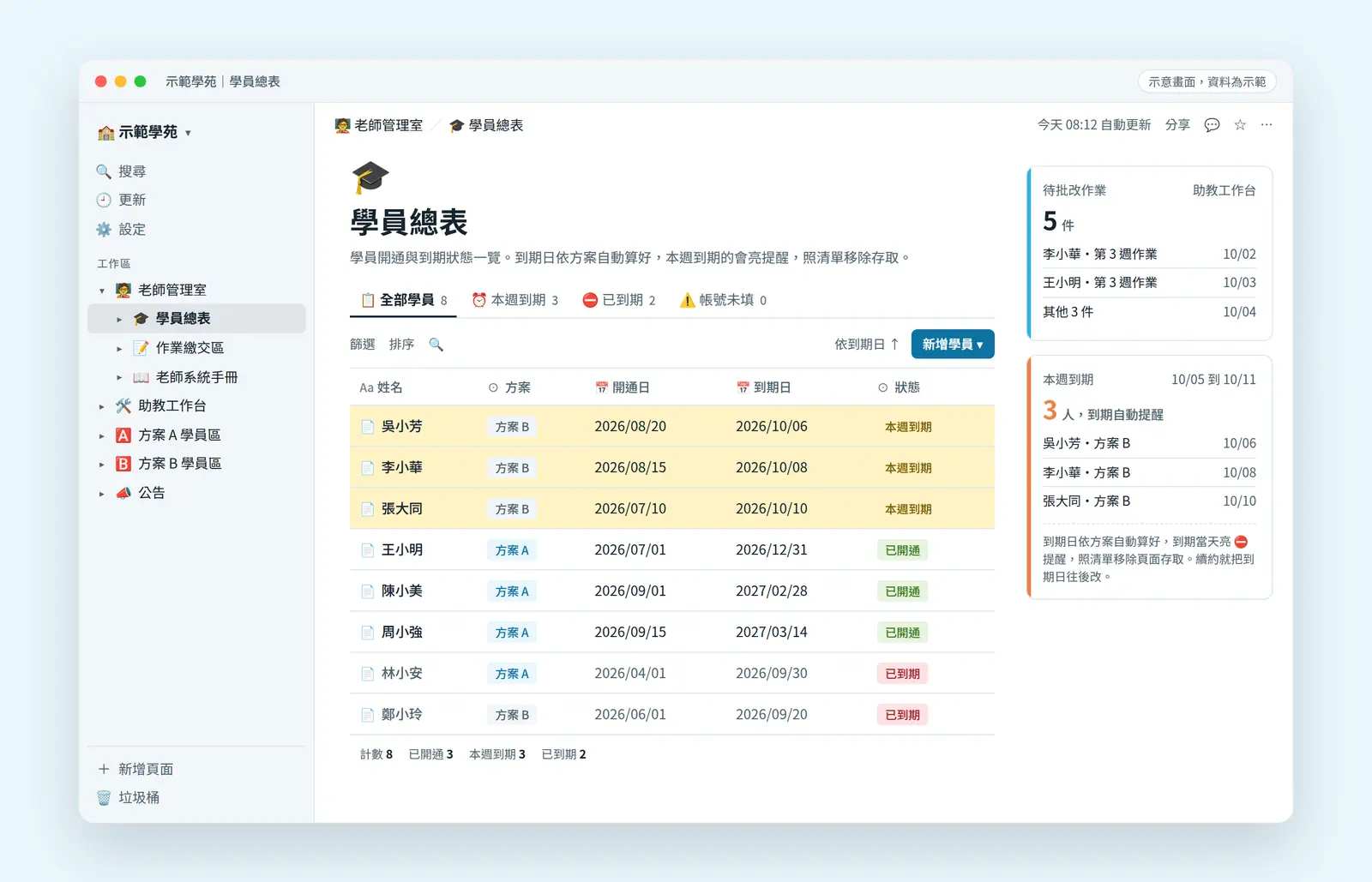The image size is (1372, 882).
Task: Toggle the 依到期日 sort order
Action: (x=867, y=345)
